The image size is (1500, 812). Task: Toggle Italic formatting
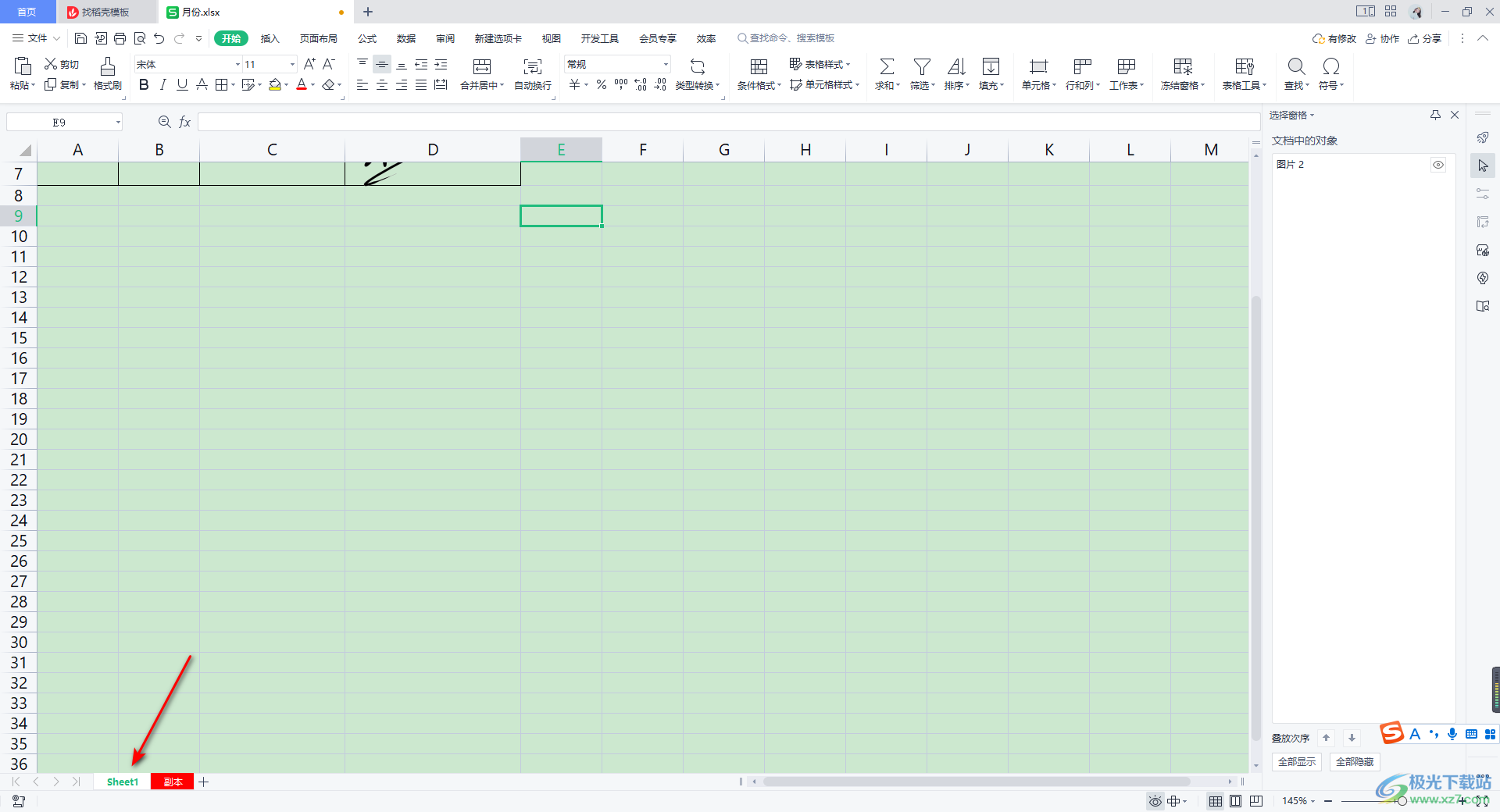click(x=162, y=84)
